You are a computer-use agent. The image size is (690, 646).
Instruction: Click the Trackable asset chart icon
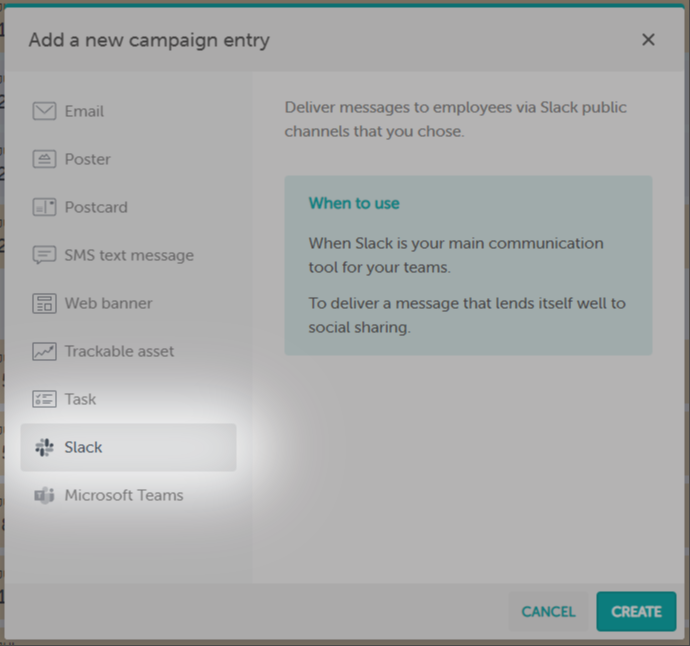click(x=44, y=351)
